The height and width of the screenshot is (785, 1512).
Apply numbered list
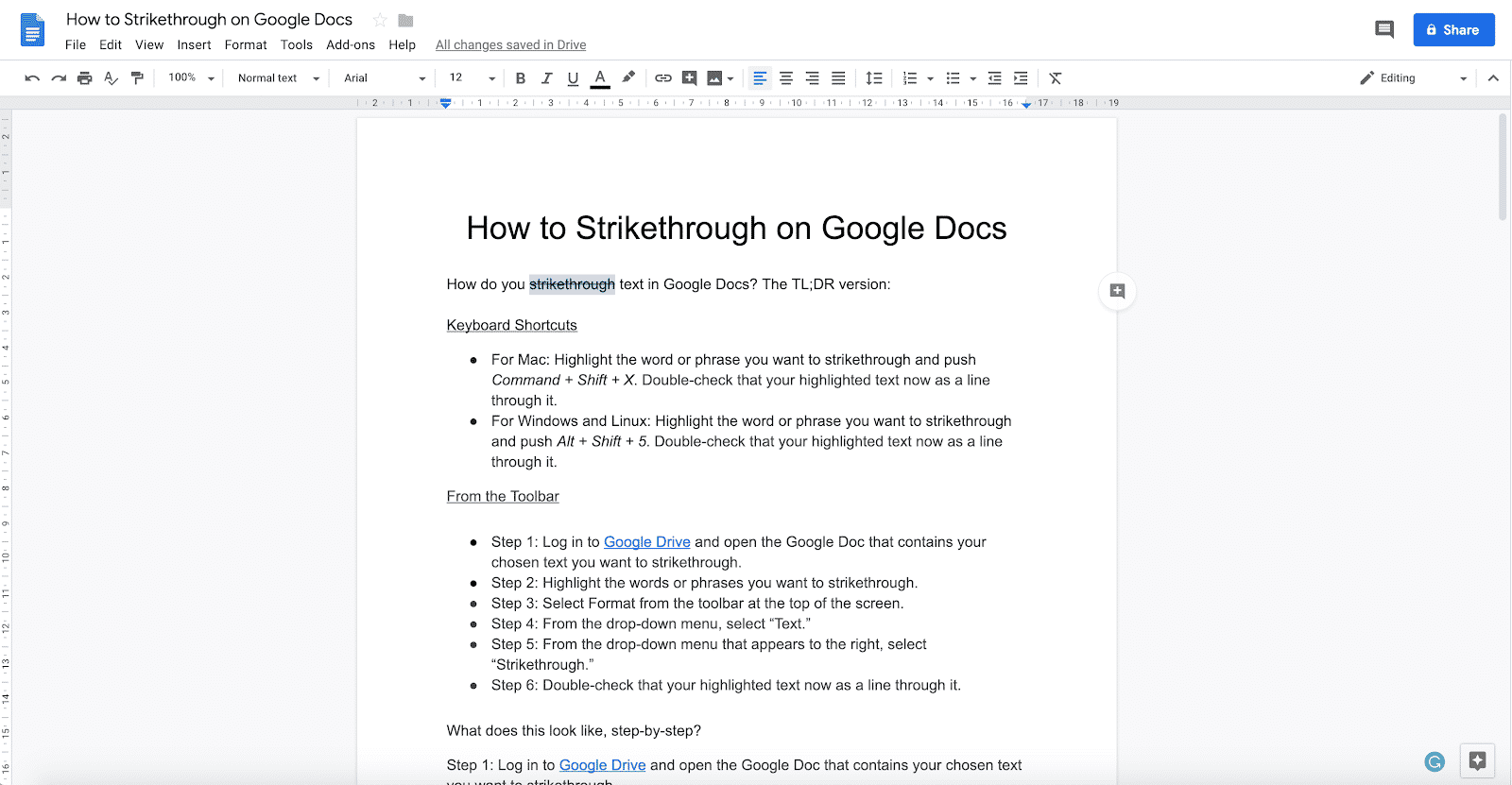[x=910, y=78]
